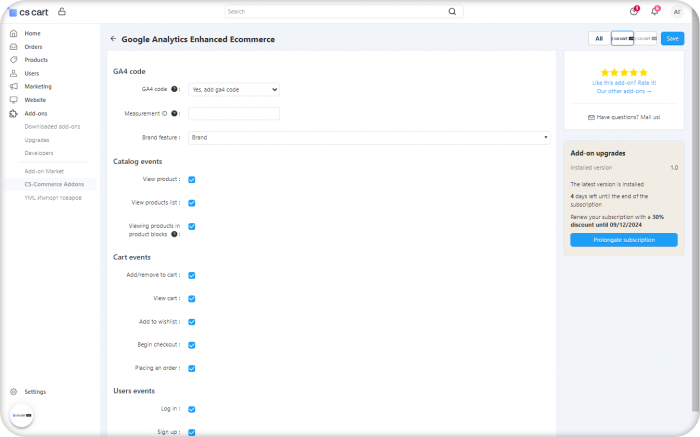The width and height of the screenshot is (700, 437).
Task: Toggle the View product checkbox
Action: 192,179
